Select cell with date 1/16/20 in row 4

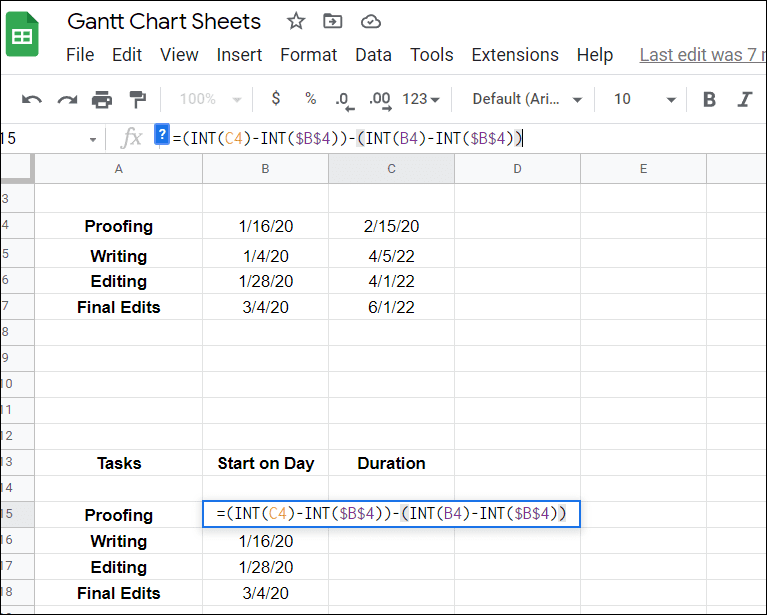[266, 226]
